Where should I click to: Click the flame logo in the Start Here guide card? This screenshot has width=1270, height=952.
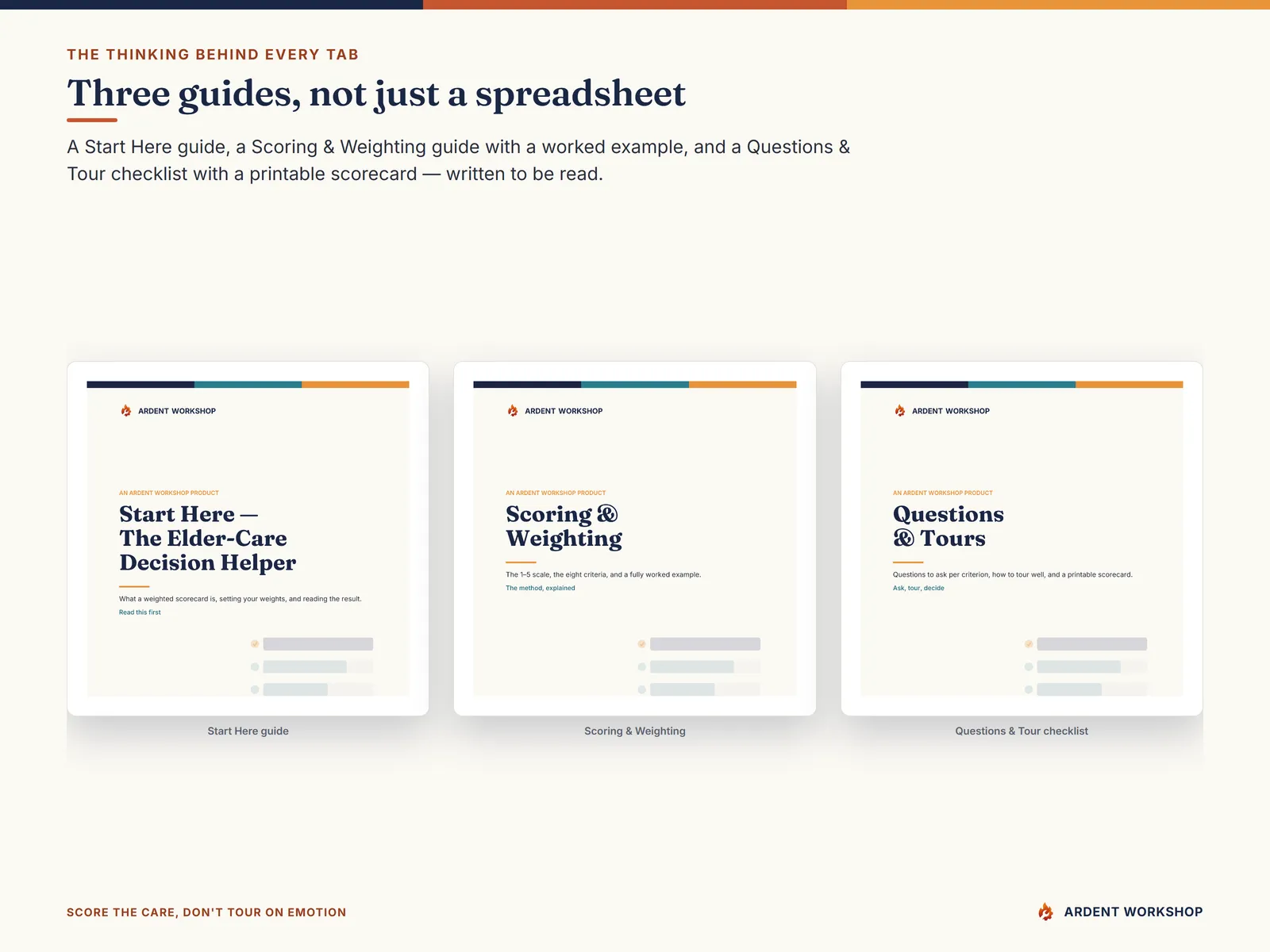click(x=126, y=411)
